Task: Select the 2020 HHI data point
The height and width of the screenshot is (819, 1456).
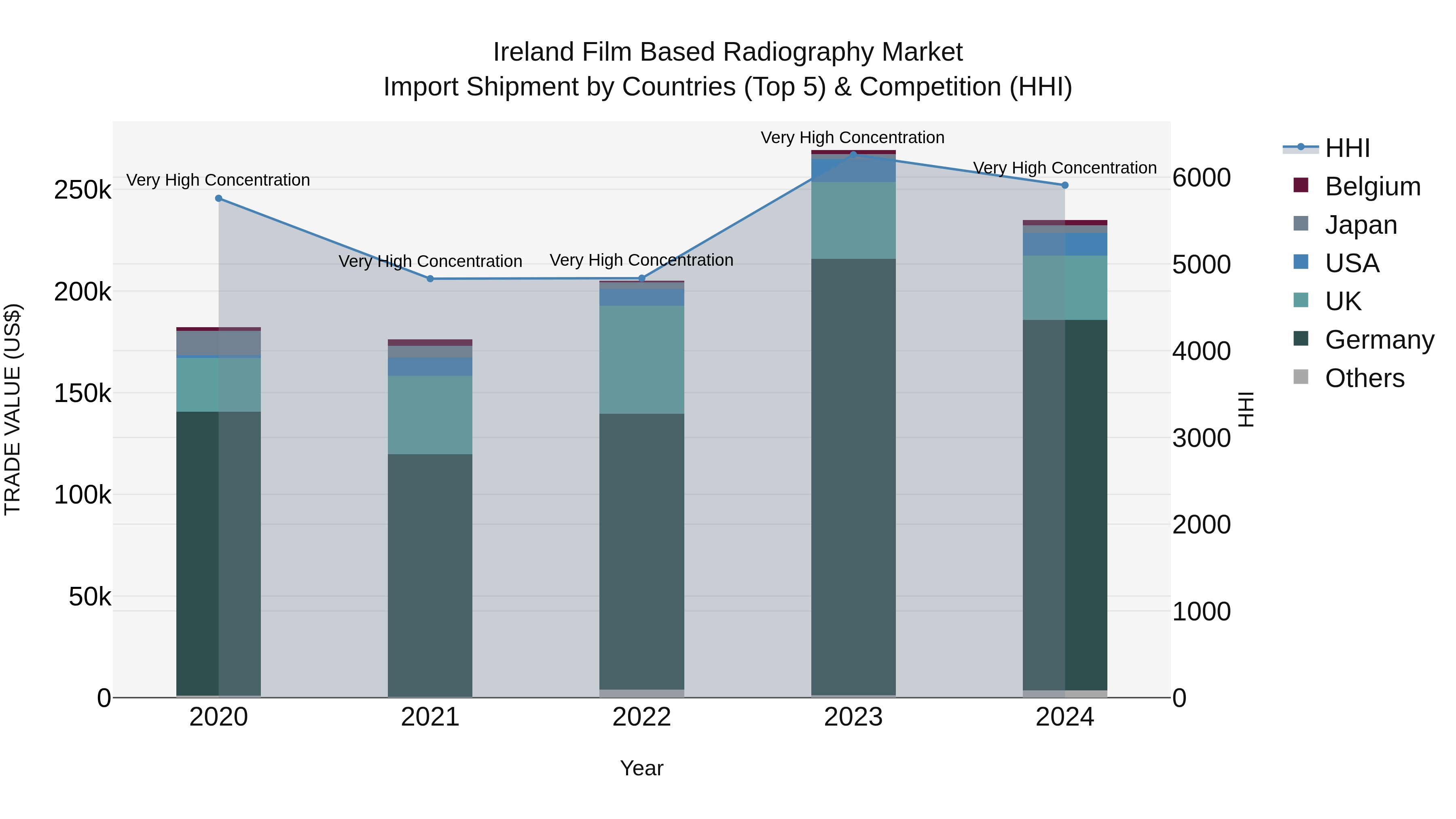Action: click(x=219, y=199)
